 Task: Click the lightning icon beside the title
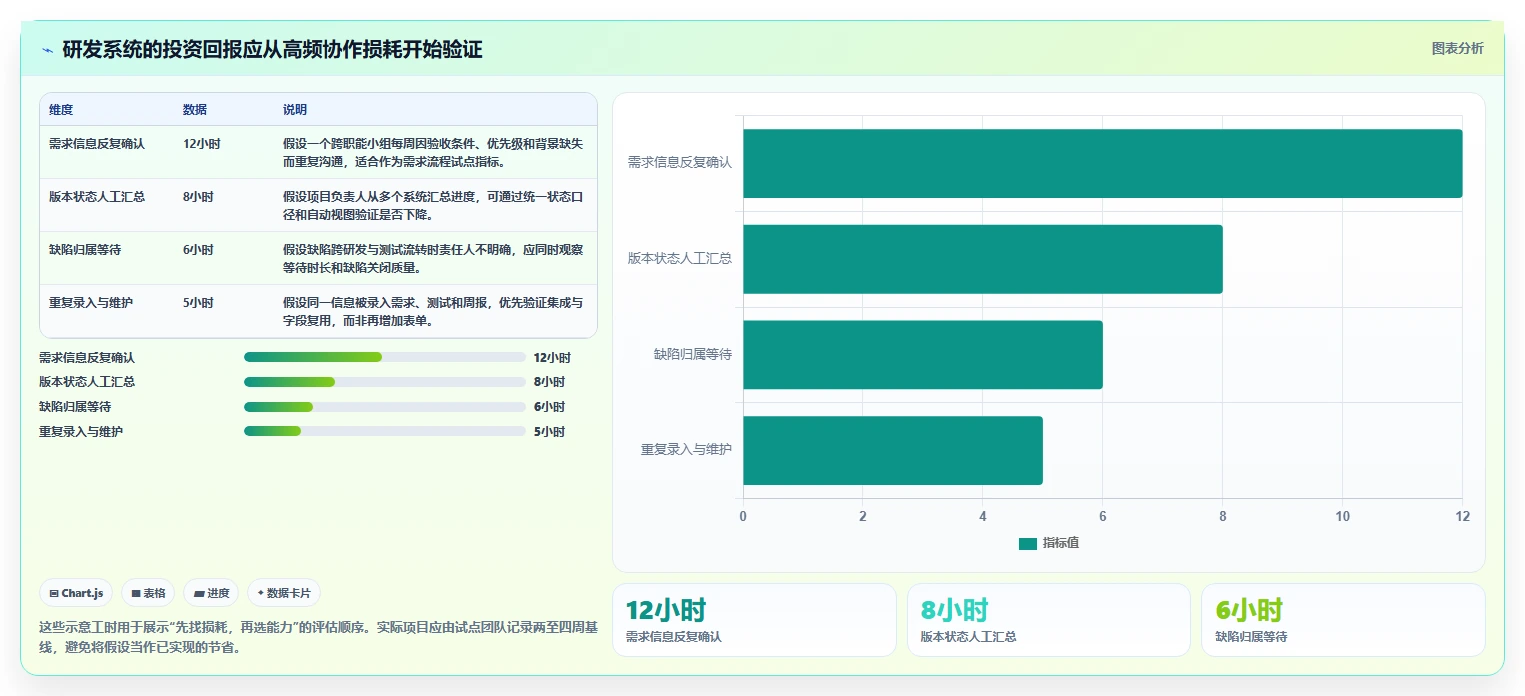[48, 50]
